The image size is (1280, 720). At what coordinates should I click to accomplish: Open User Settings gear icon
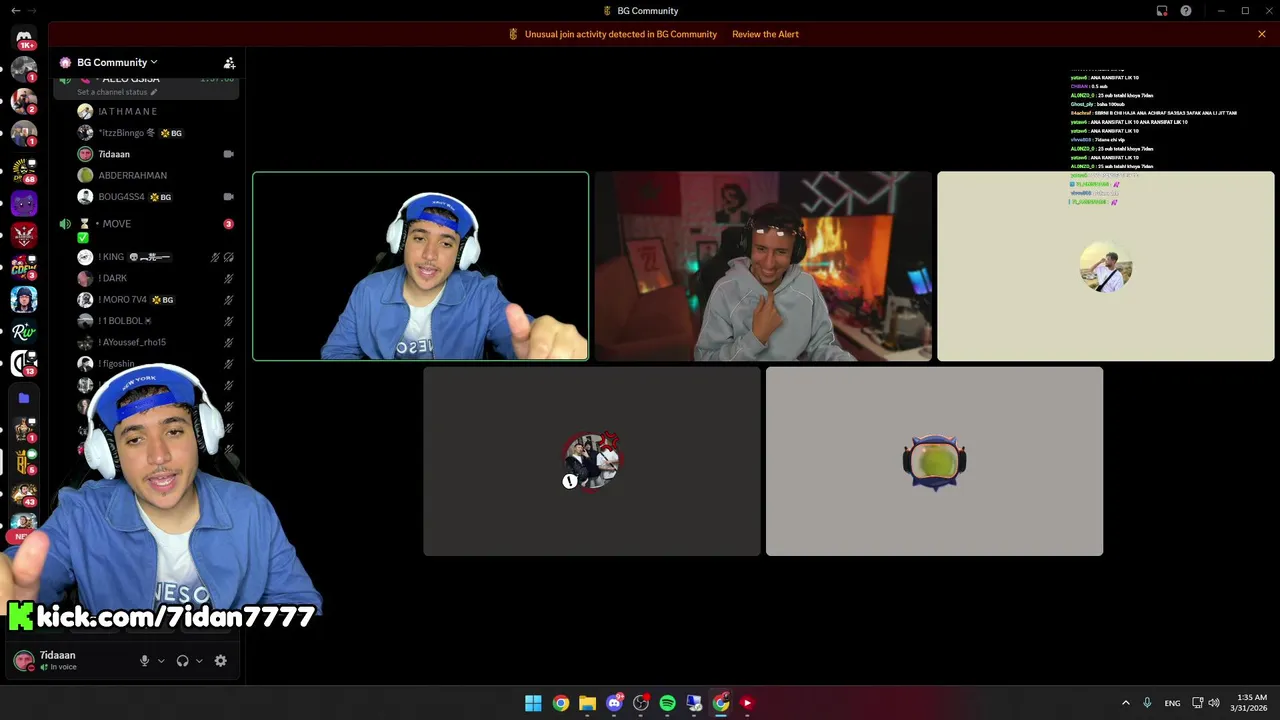[221, 661]
